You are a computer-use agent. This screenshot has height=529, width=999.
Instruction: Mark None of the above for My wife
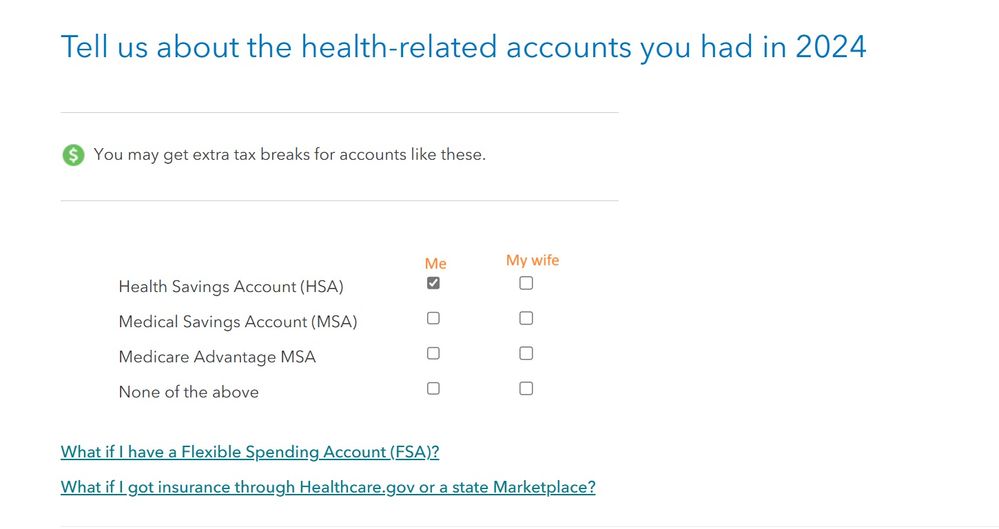[526, 388]
